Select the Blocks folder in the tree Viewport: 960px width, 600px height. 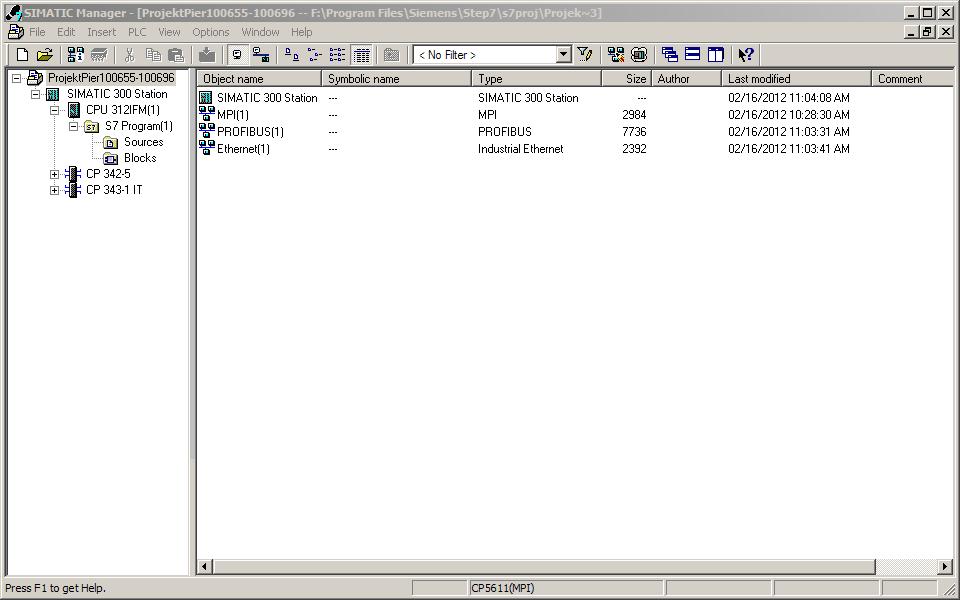pos(140,157)
